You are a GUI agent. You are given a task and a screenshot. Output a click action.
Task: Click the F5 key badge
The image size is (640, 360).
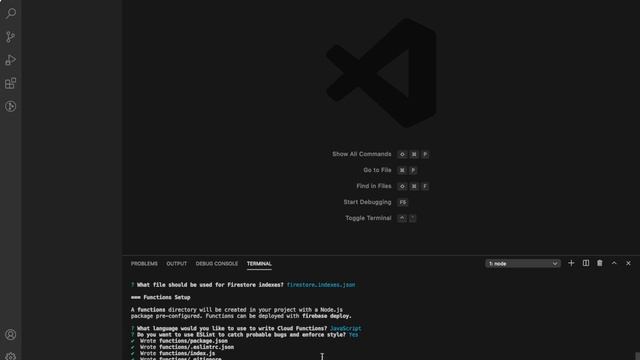coord(403,202)
